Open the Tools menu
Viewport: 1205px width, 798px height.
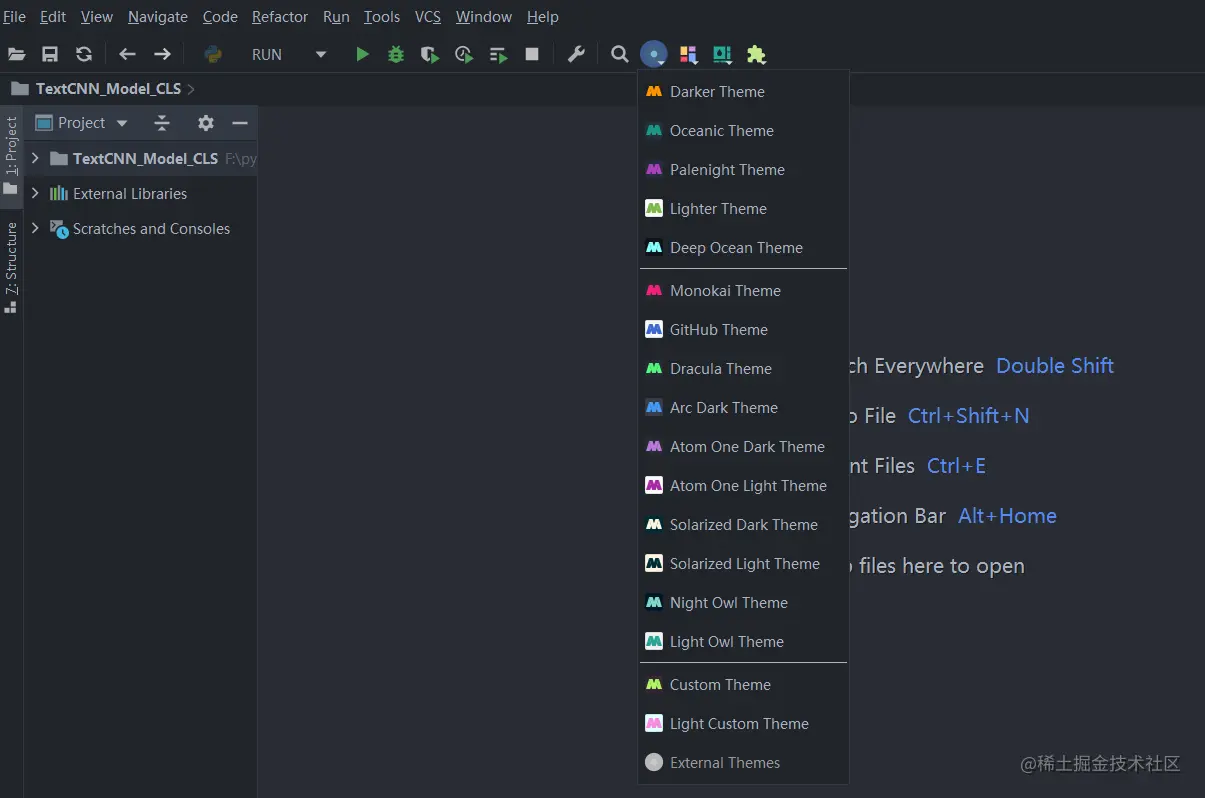pos(382,17)
